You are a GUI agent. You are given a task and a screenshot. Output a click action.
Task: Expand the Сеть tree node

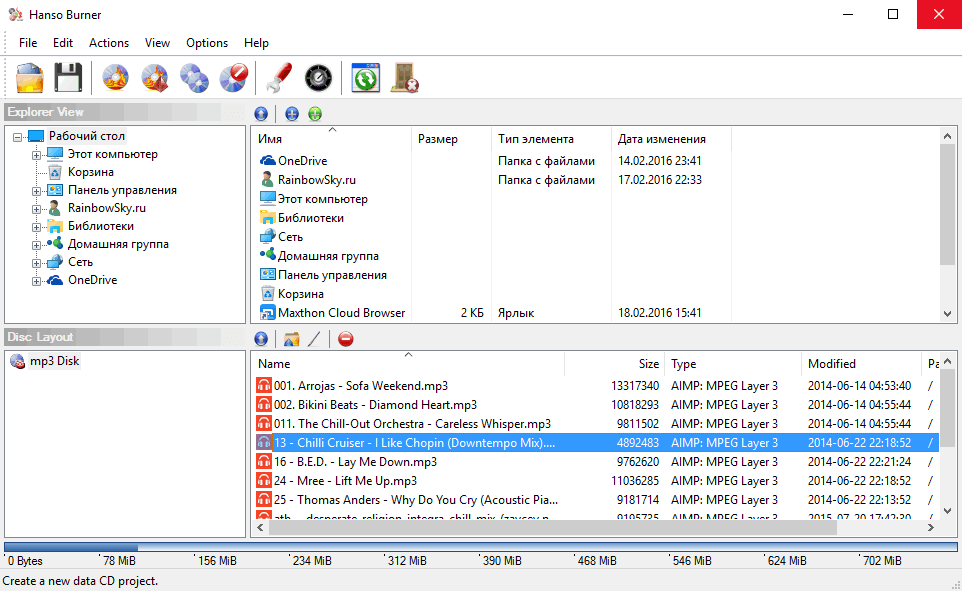click(36, 263)
